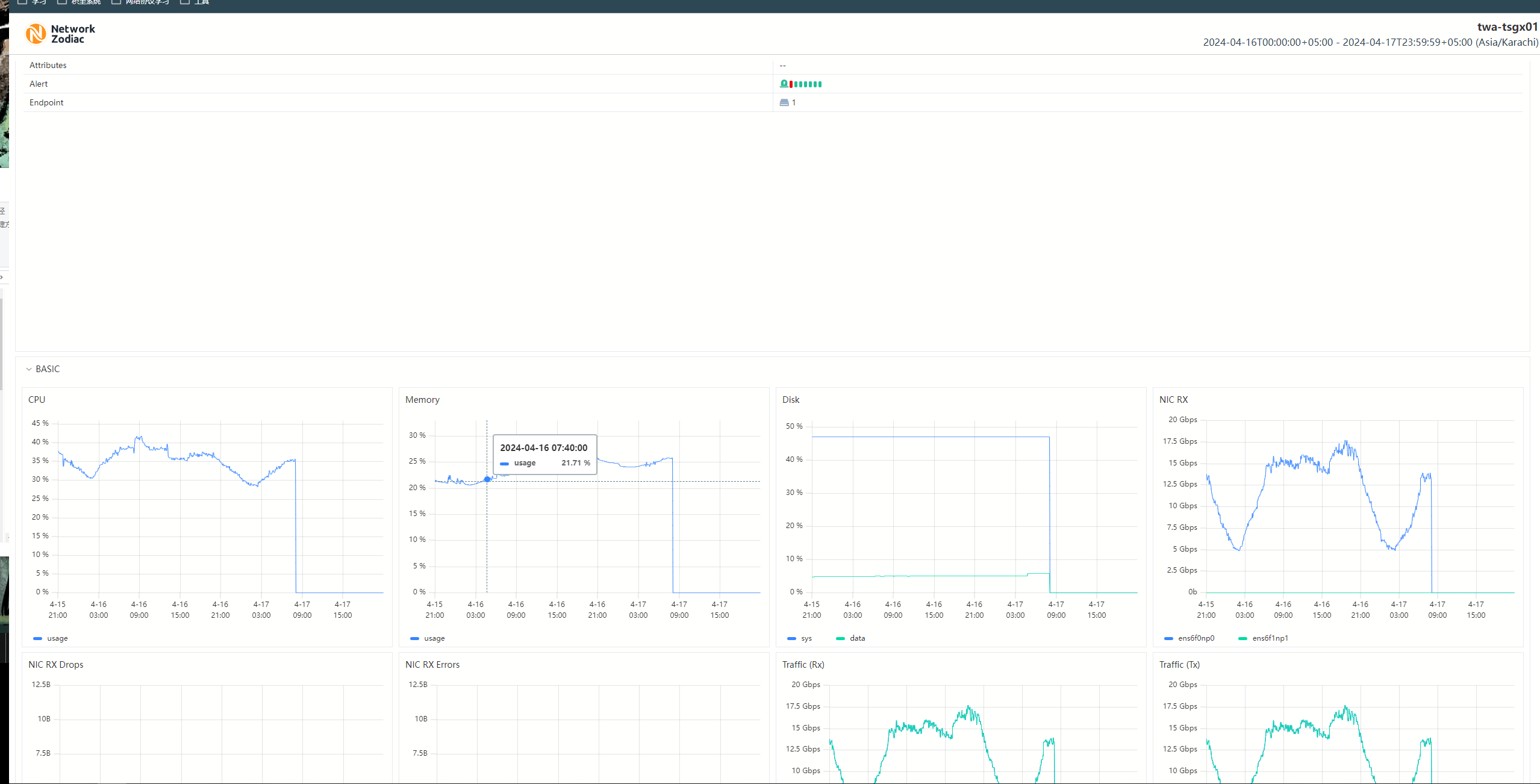This screenshot has height=784, width=1540.
Task: Click the twa-tsgx01 host name title
Action: [x=1507, y=27]
